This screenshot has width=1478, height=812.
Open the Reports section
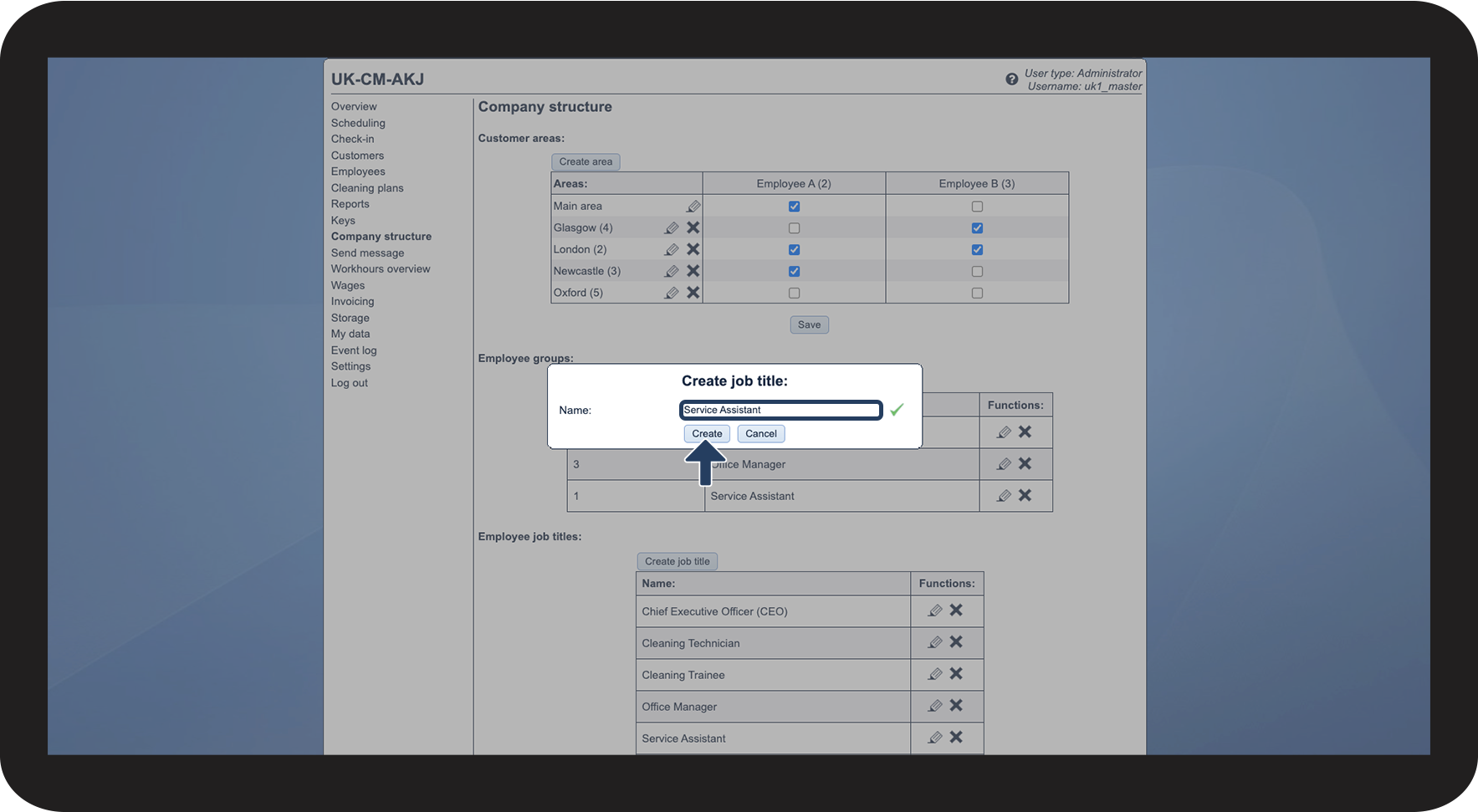pyautogui.click(x=350, y=204)
